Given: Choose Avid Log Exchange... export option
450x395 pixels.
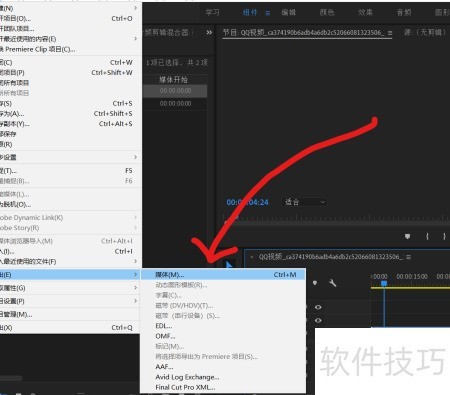Looking at the screenshot, I should coord(223,377).
